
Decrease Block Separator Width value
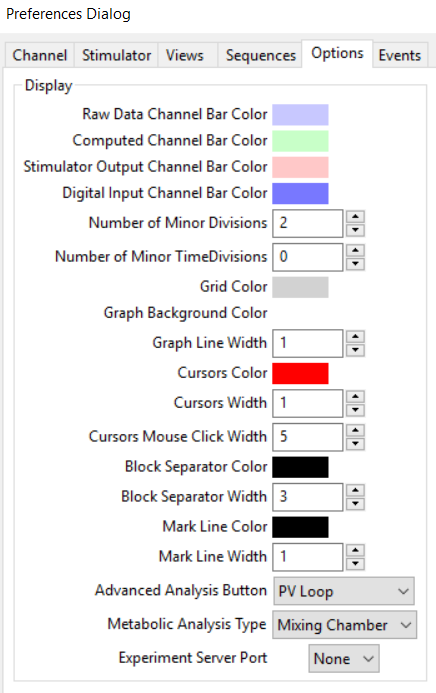click(355, 503)
